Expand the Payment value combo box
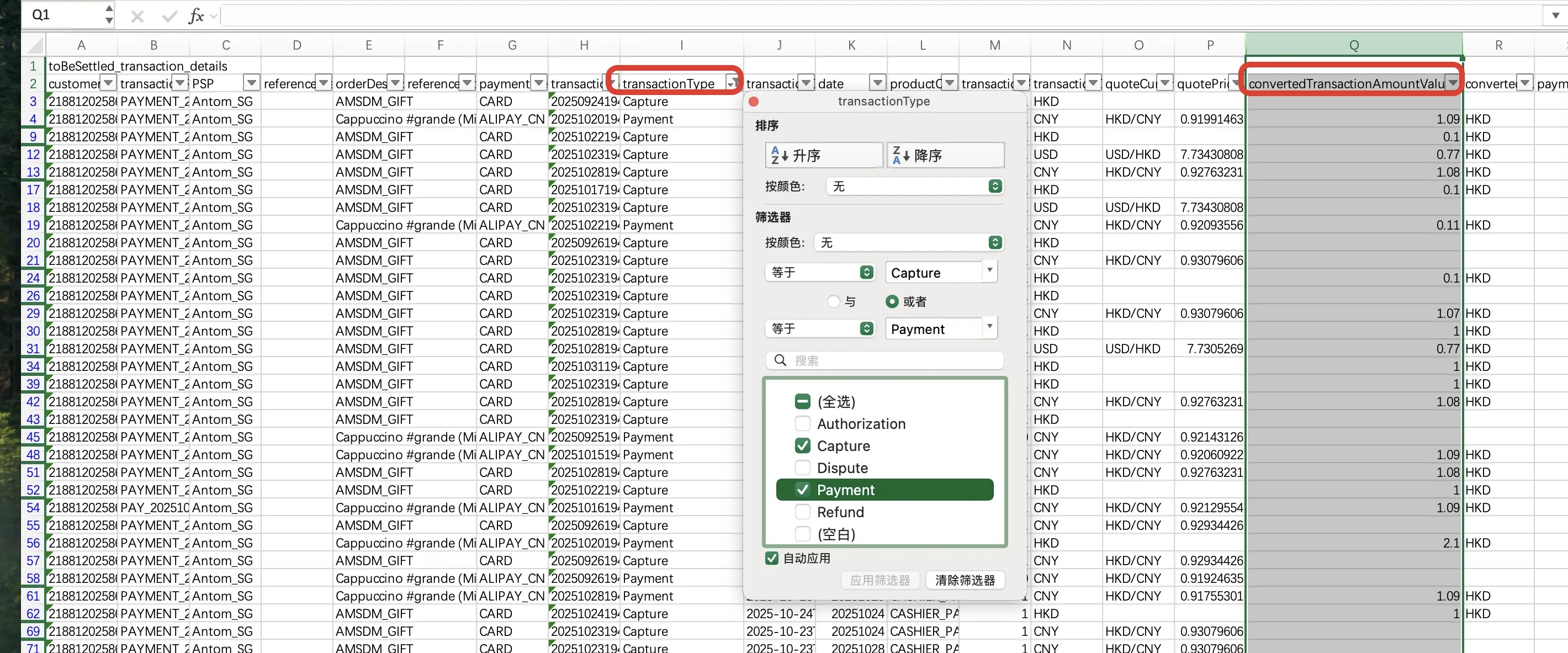 click(x=990, y=327)
